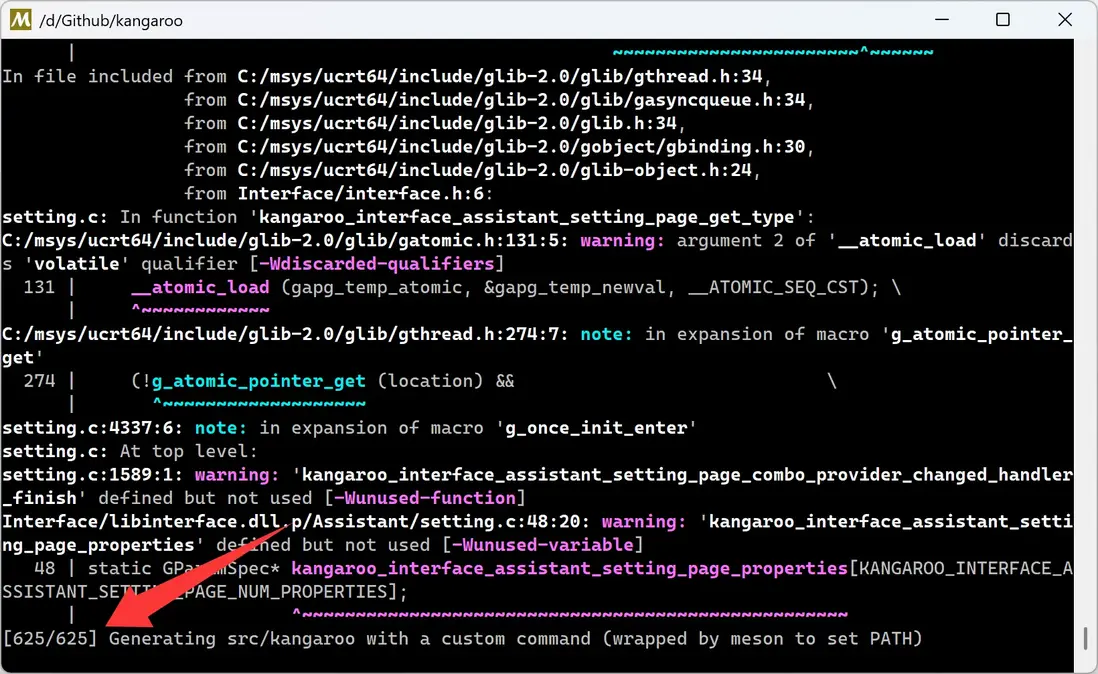
Task: Click the highlighted 'g_atomic_pointer_get' on line 274
Action: click(x=258, y=381)
